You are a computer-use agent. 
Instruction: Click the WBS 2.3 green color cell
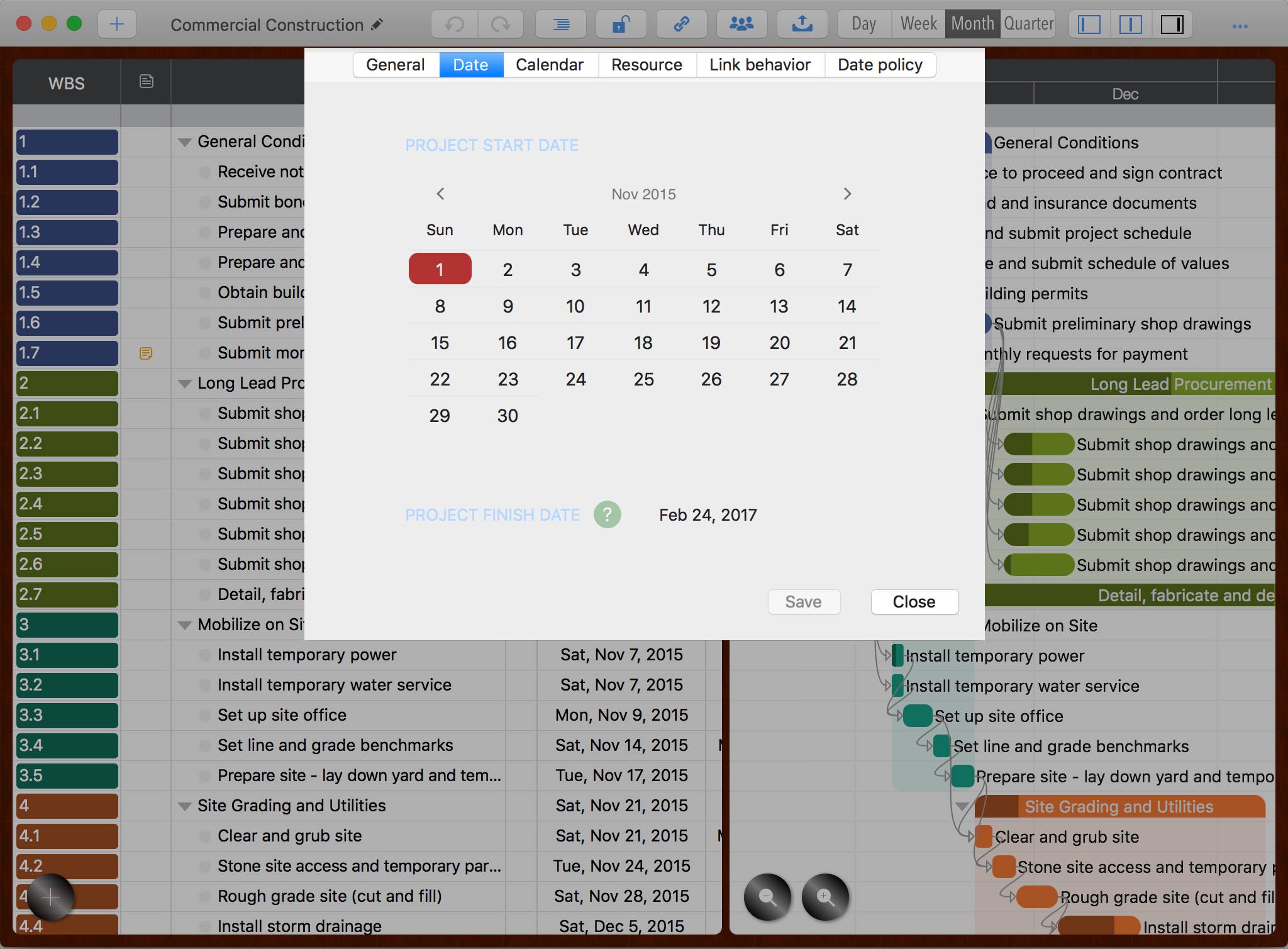tap(67, 474)
